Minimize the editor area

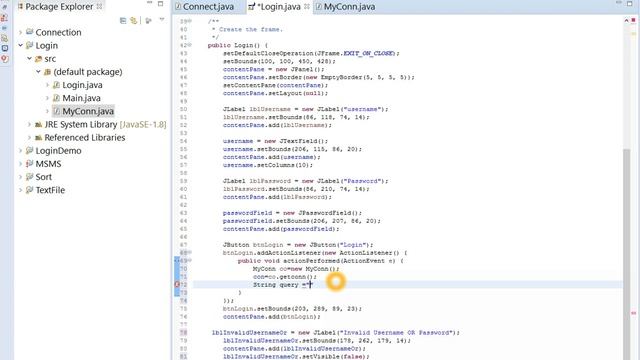pyautogui.click(x=618, y=3)
